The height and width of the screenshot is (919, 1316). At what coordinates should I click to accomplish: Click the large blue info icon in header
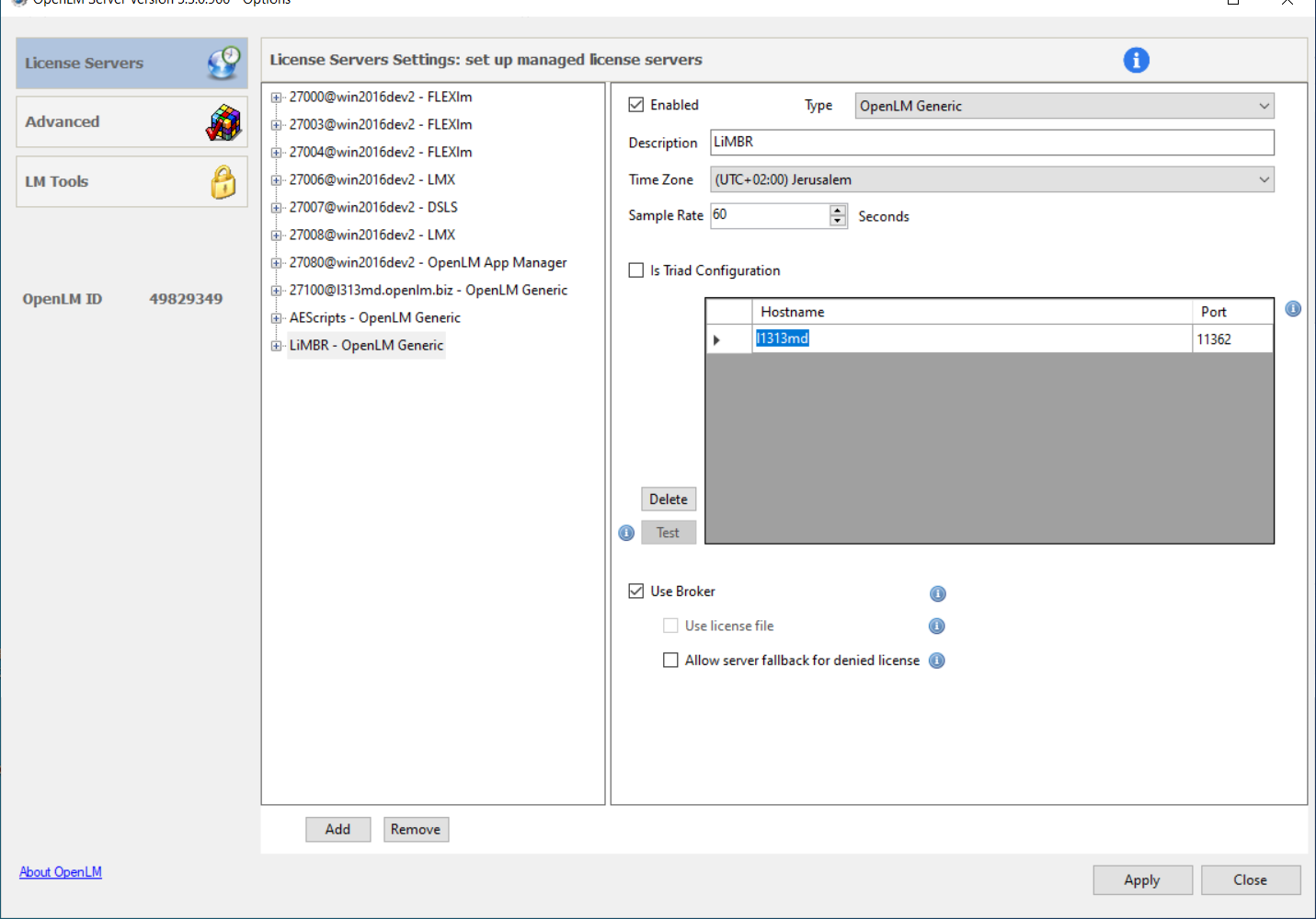1136,61
